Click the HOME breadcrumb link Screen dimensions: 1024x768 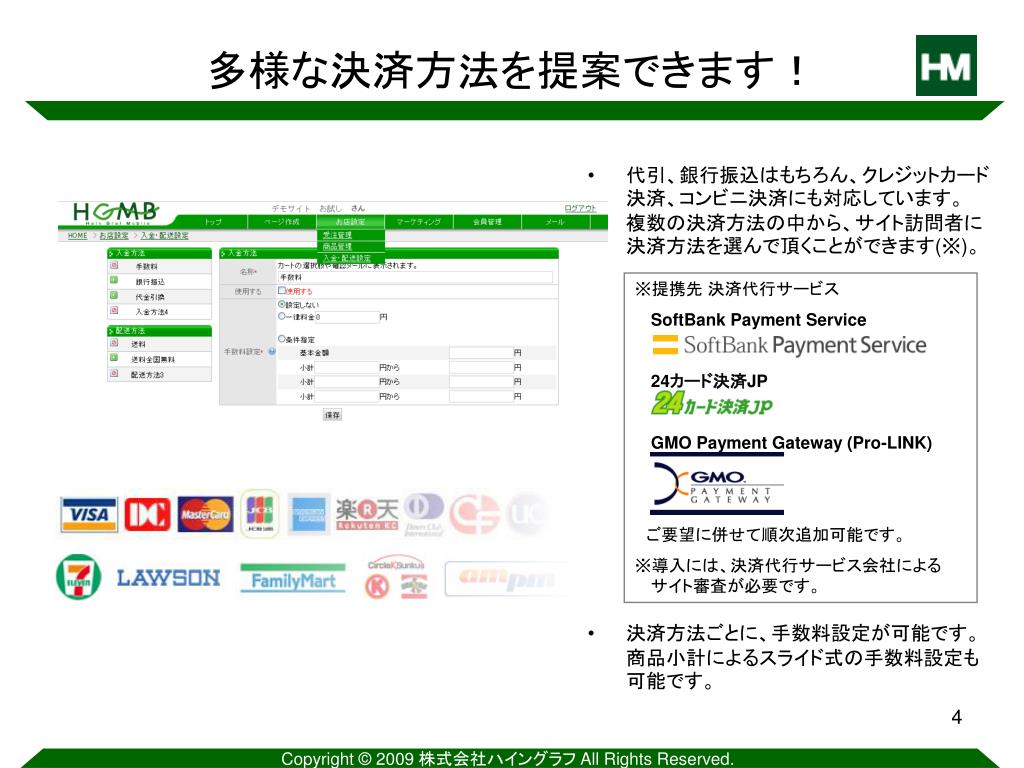point(77,236)
